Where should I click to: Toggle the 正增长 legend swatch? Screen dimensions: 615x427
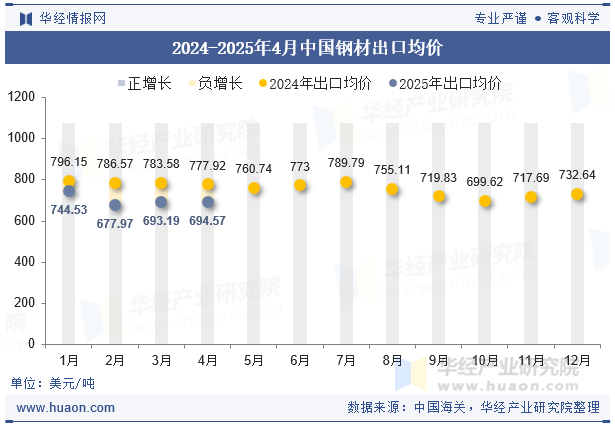(x=122, y=84)
